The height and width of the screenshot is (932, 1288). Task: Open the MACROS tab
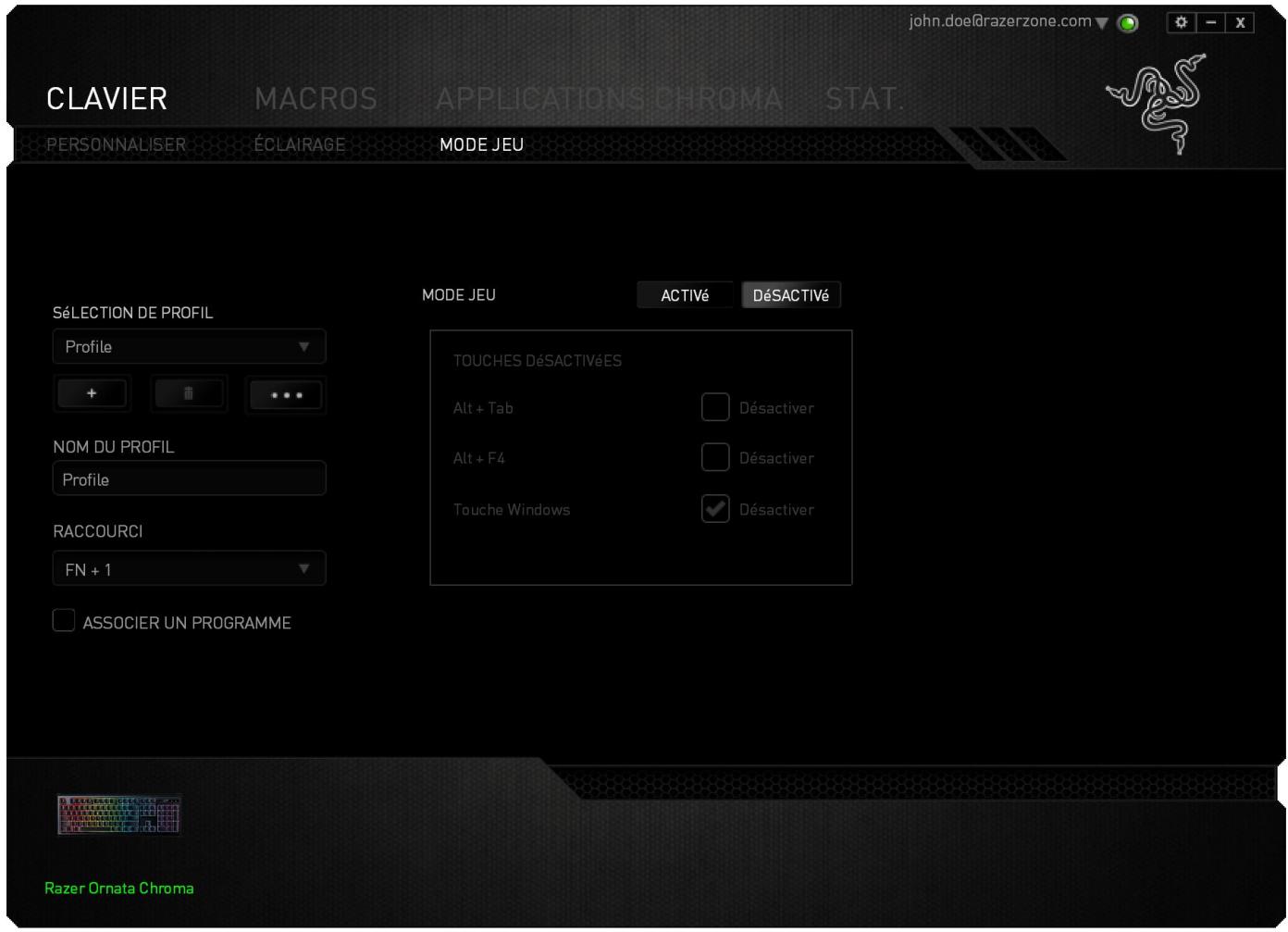point(316,98)
